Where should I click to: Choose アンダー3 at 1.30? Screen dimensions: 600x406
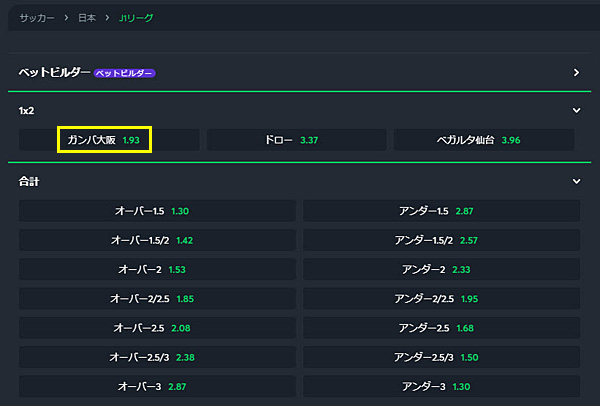(441, 386)
